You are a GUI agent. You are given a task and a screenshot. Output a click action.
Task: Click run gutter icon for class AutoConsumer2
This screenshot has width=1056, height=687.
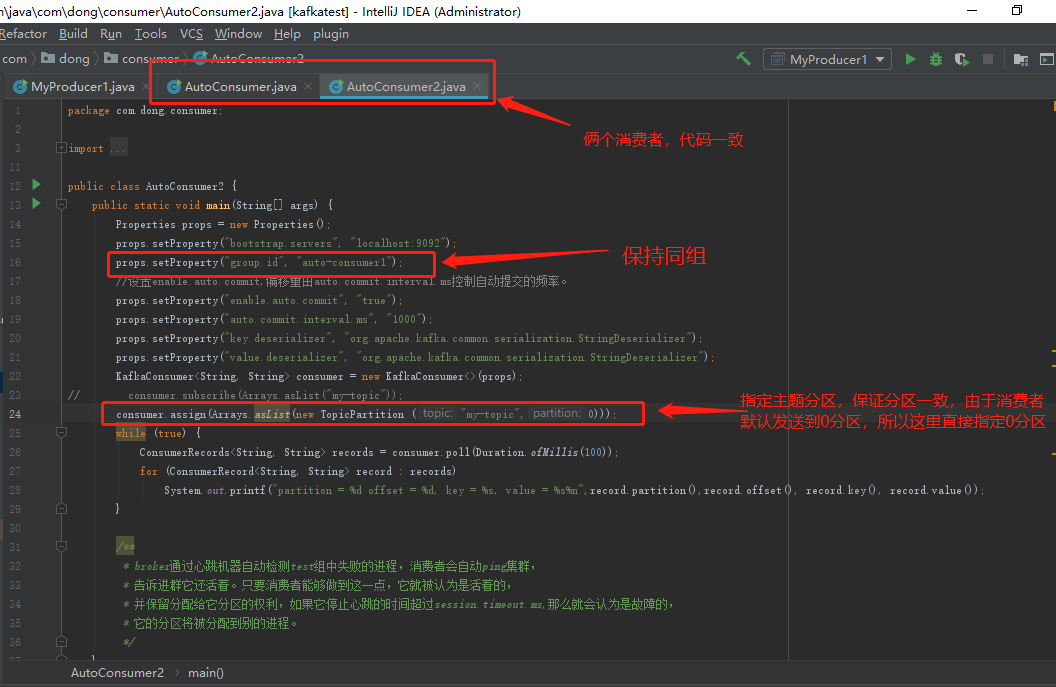(36, 185)
